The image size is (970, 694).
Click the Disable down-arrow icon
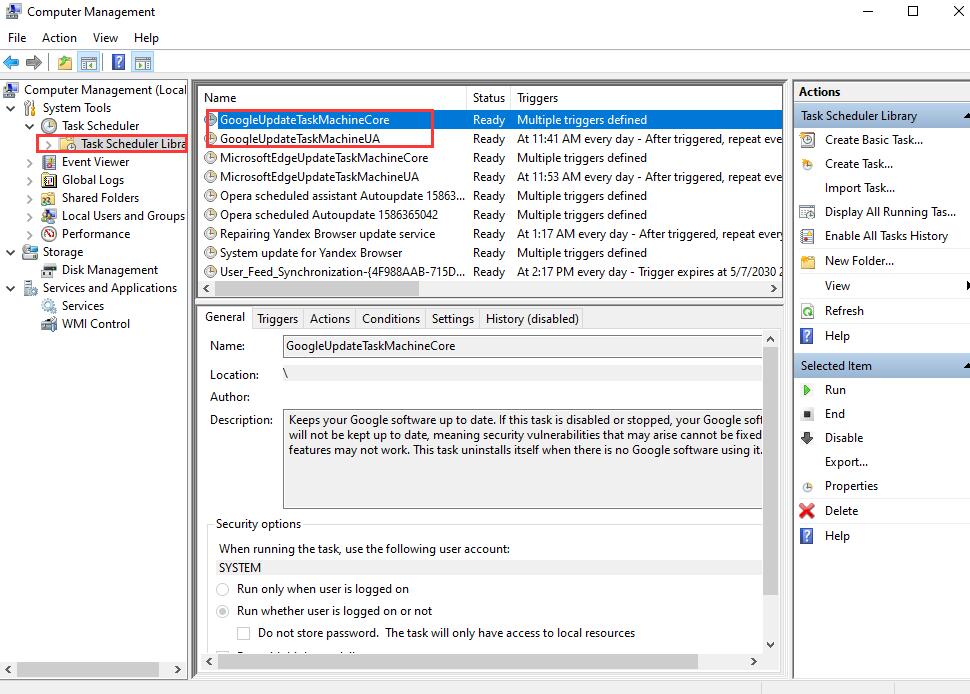point(807,438)
